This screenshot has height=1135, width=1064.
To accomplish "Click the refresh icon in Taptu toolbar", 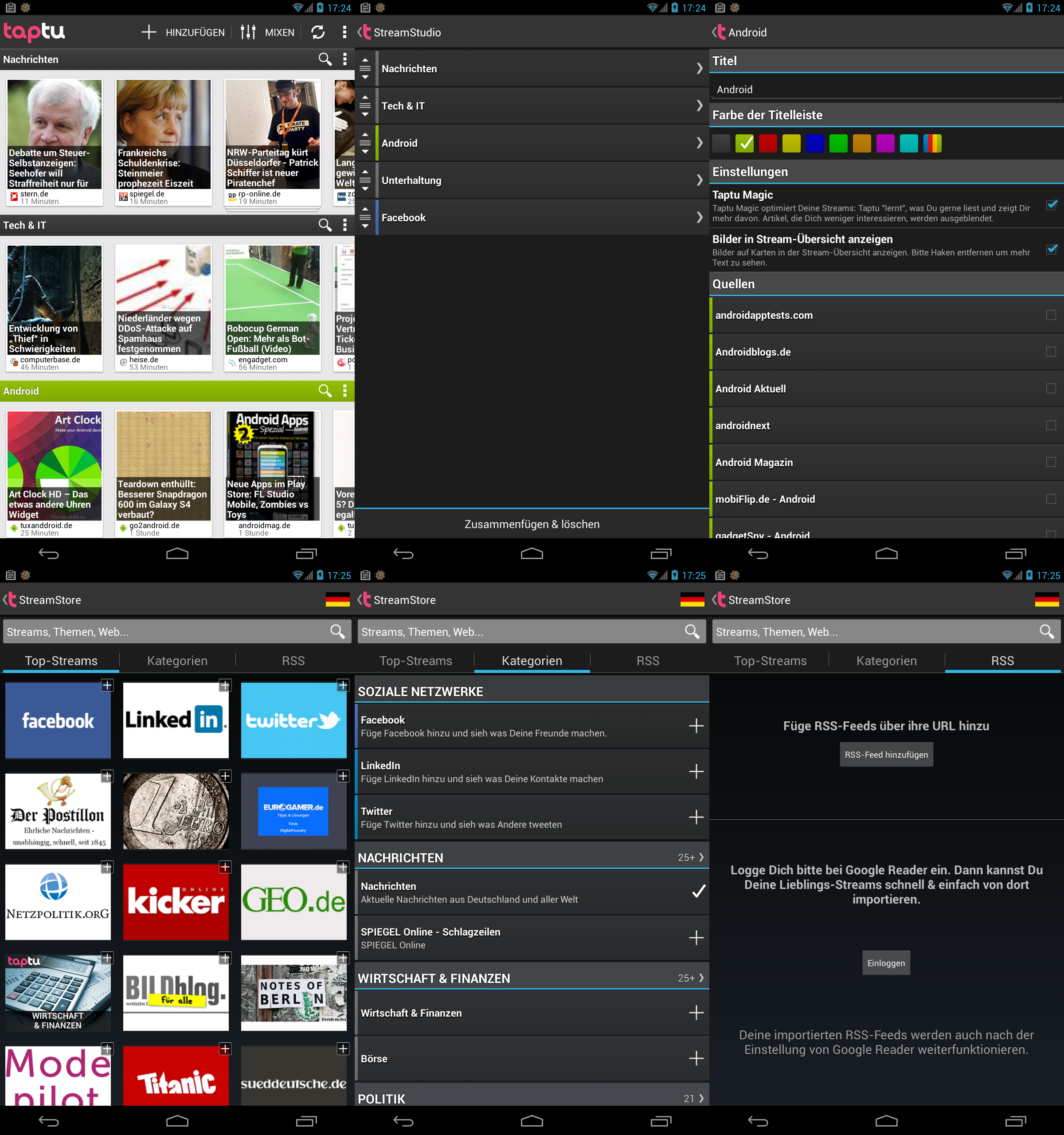I will click(x=318, y=32).
